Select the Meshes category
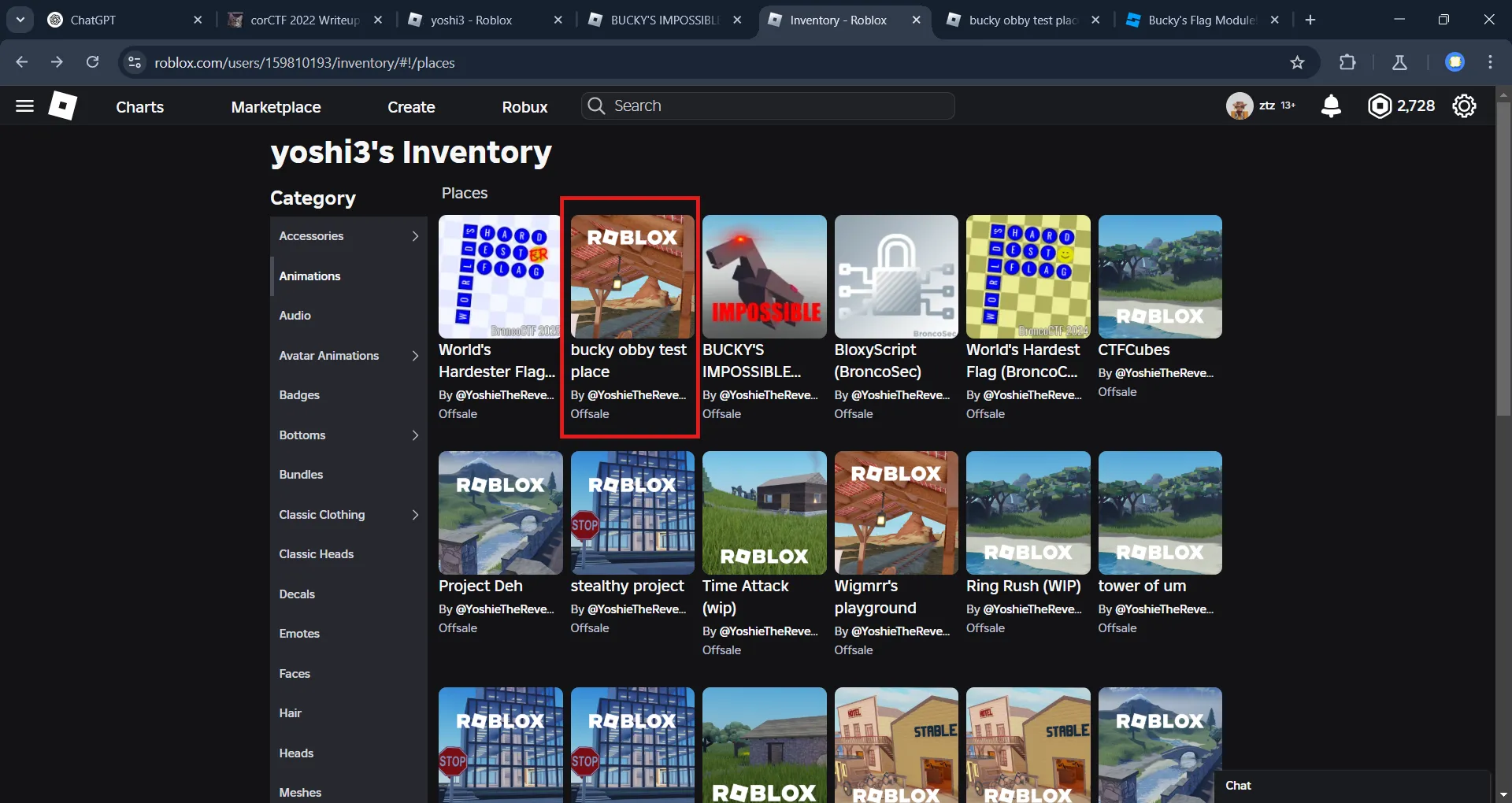 pos(348,788)
